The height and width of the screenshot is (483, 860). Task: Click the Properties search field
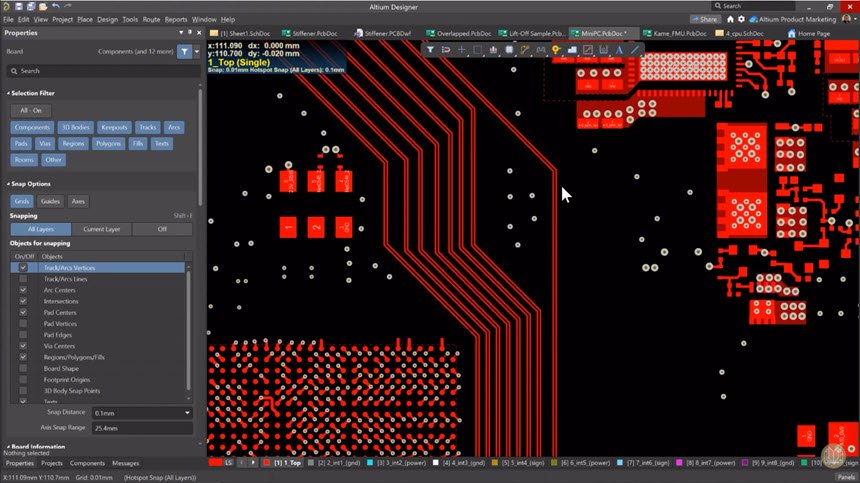click(103, 71)
